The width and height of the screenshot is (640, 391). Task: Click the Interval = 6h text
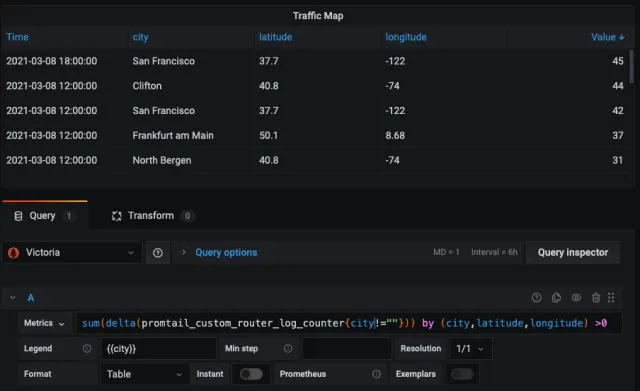494,252
